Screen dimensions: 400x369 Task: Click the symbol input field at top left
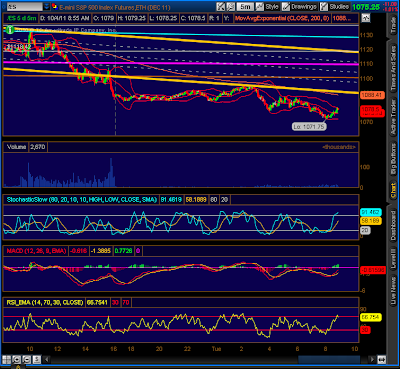(x=25, y=7)
